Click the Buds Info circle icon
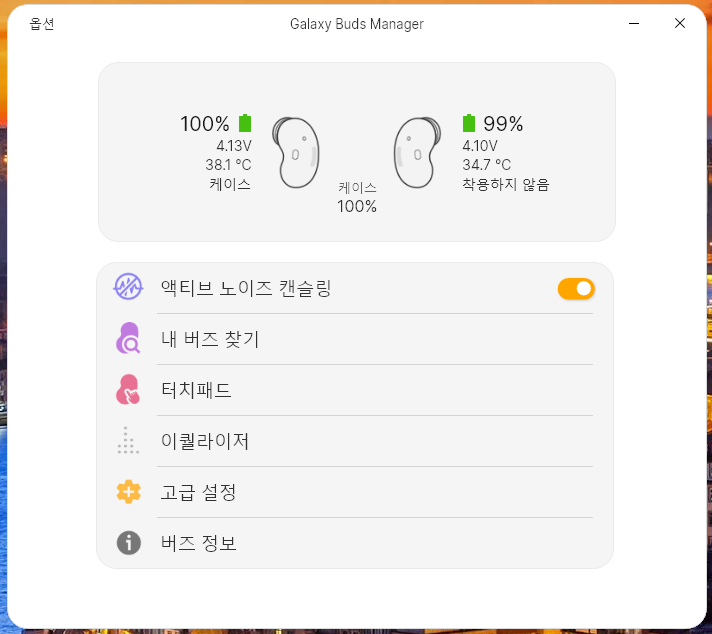This screenshot has width=712, height=634. (128, 543)
